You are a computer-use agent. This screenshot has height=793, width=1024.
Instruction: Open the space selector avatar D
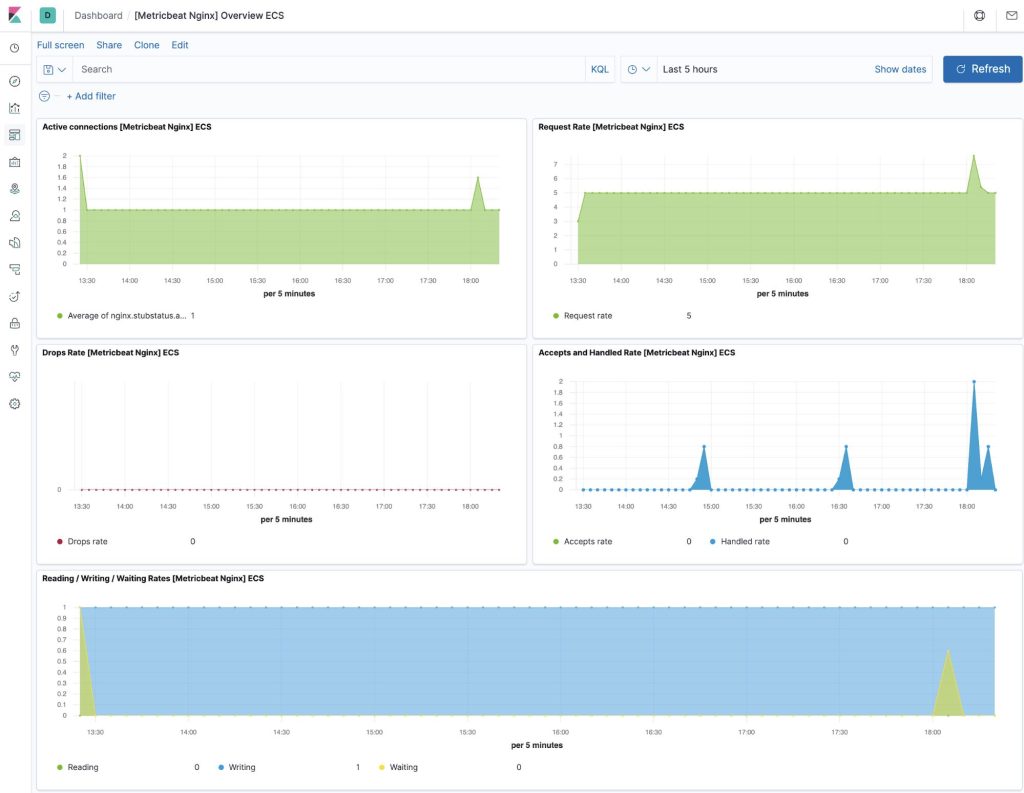[x=48, y=15]
